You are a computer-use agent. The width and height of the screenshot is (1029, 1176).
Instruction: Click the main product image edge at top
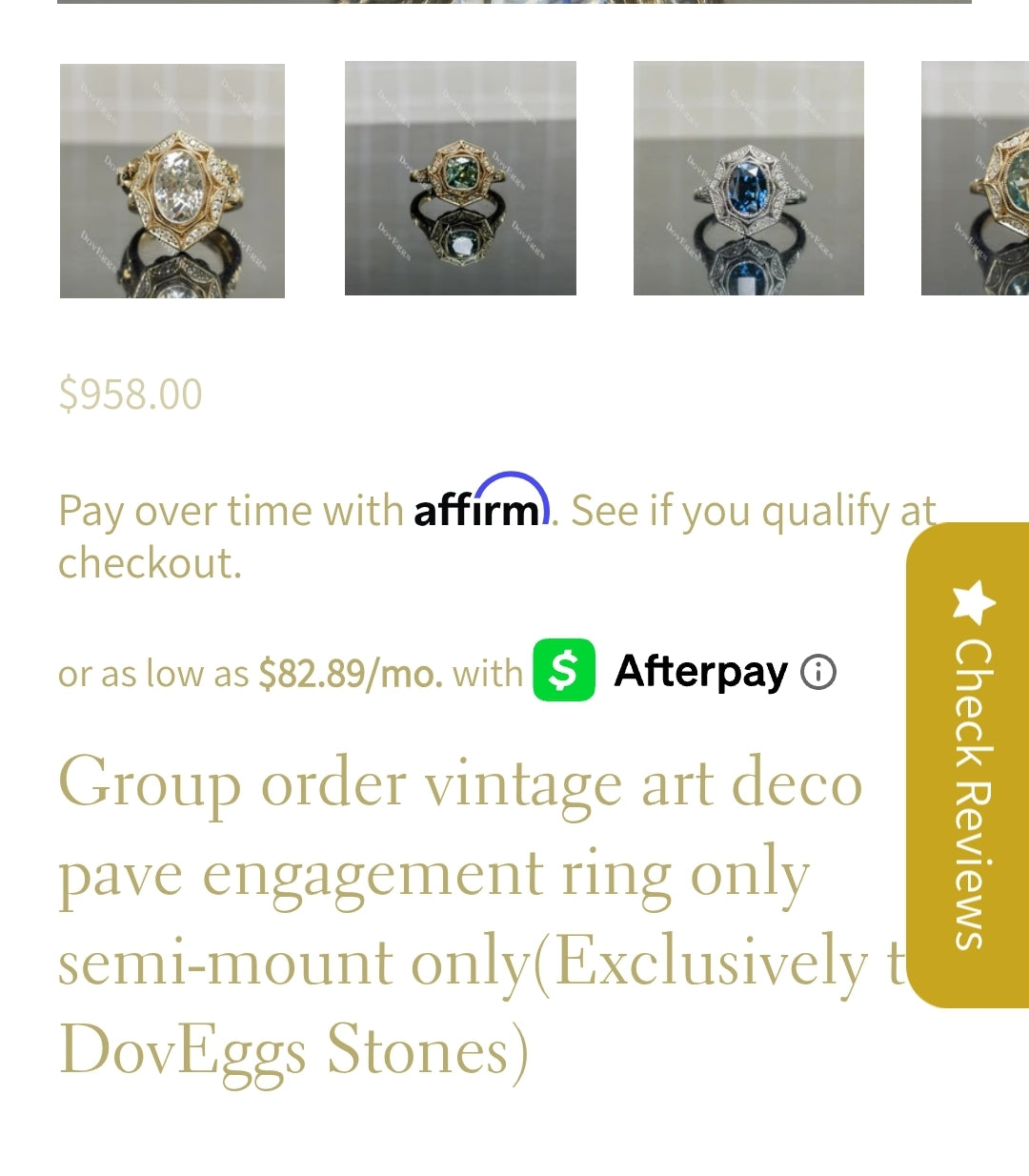click(514, 2)
